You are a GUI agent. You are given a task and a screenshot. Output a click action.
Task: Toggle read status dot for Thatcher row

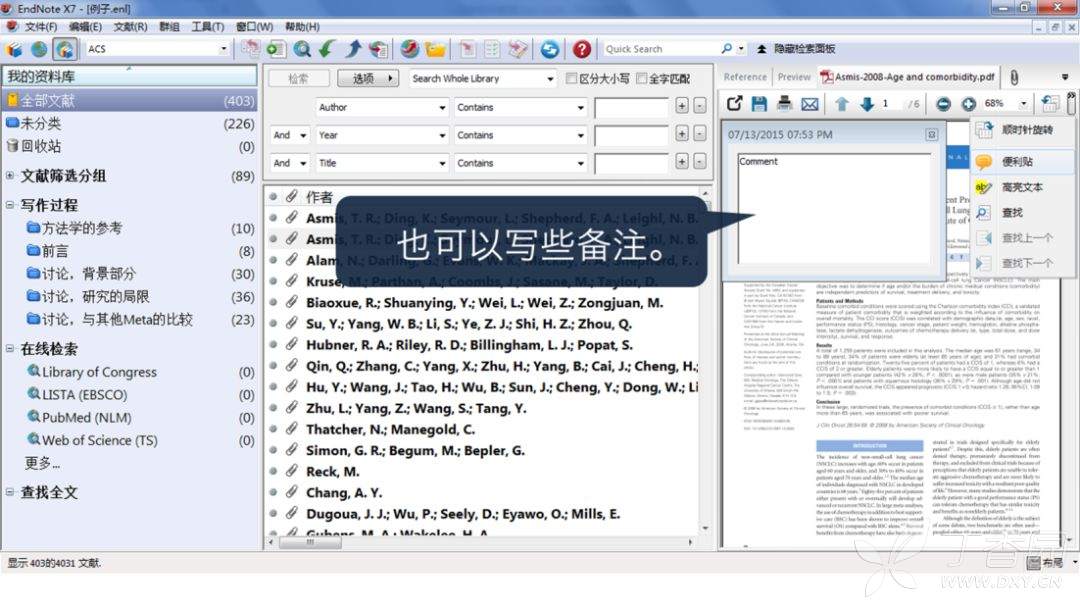tap(273, 429)
